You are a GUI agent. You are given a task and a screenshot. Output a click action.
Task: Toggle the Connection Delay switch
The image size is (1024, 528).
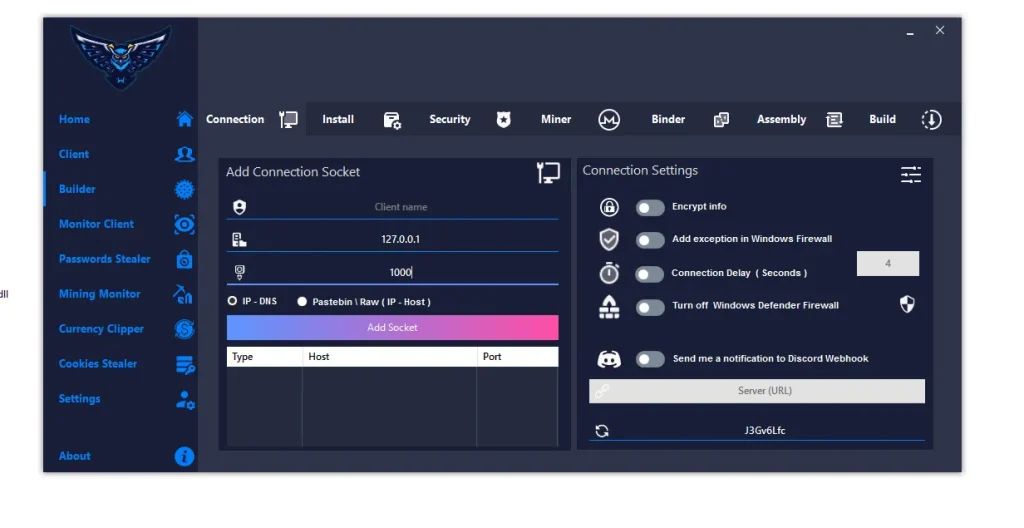pos(650,274)
